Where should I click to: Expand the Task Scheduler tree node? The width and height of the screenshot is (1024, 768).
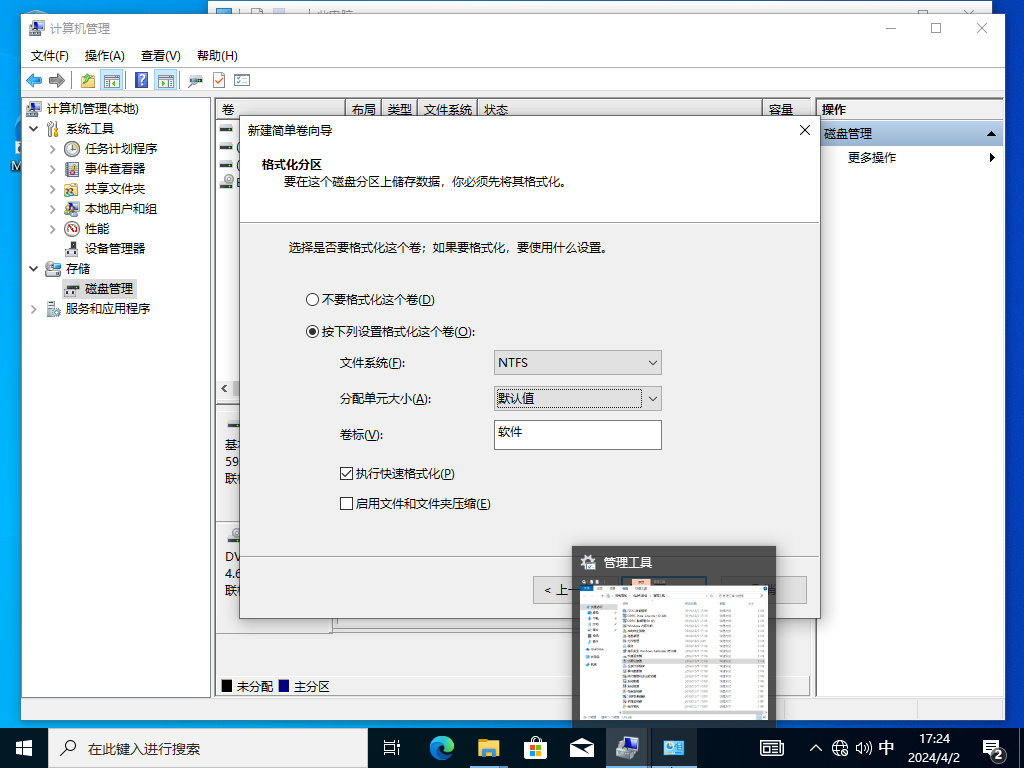pos(52,149)
